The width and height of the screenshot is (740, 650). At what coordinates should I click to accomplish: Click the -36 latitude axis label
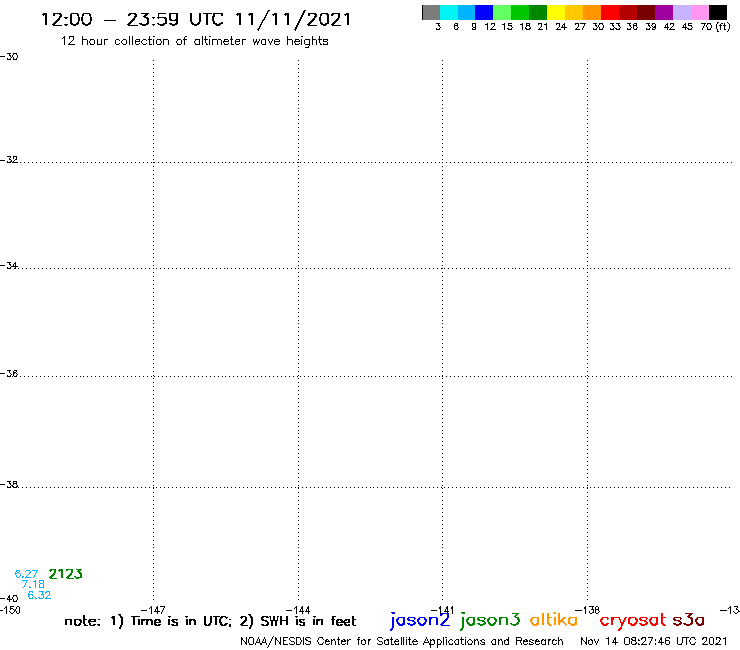(9, 373)
